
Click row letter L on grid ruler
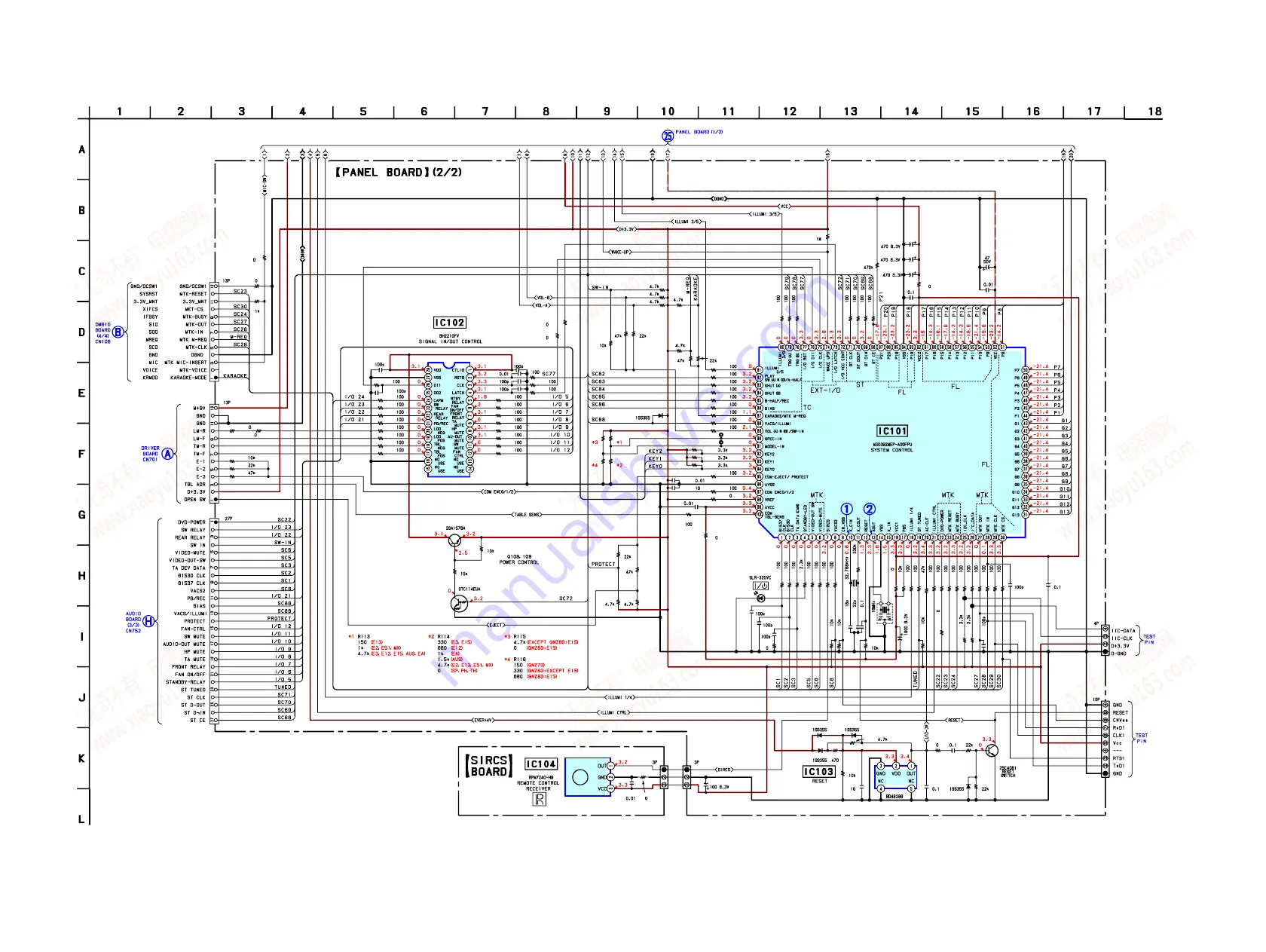coord(81,820)
